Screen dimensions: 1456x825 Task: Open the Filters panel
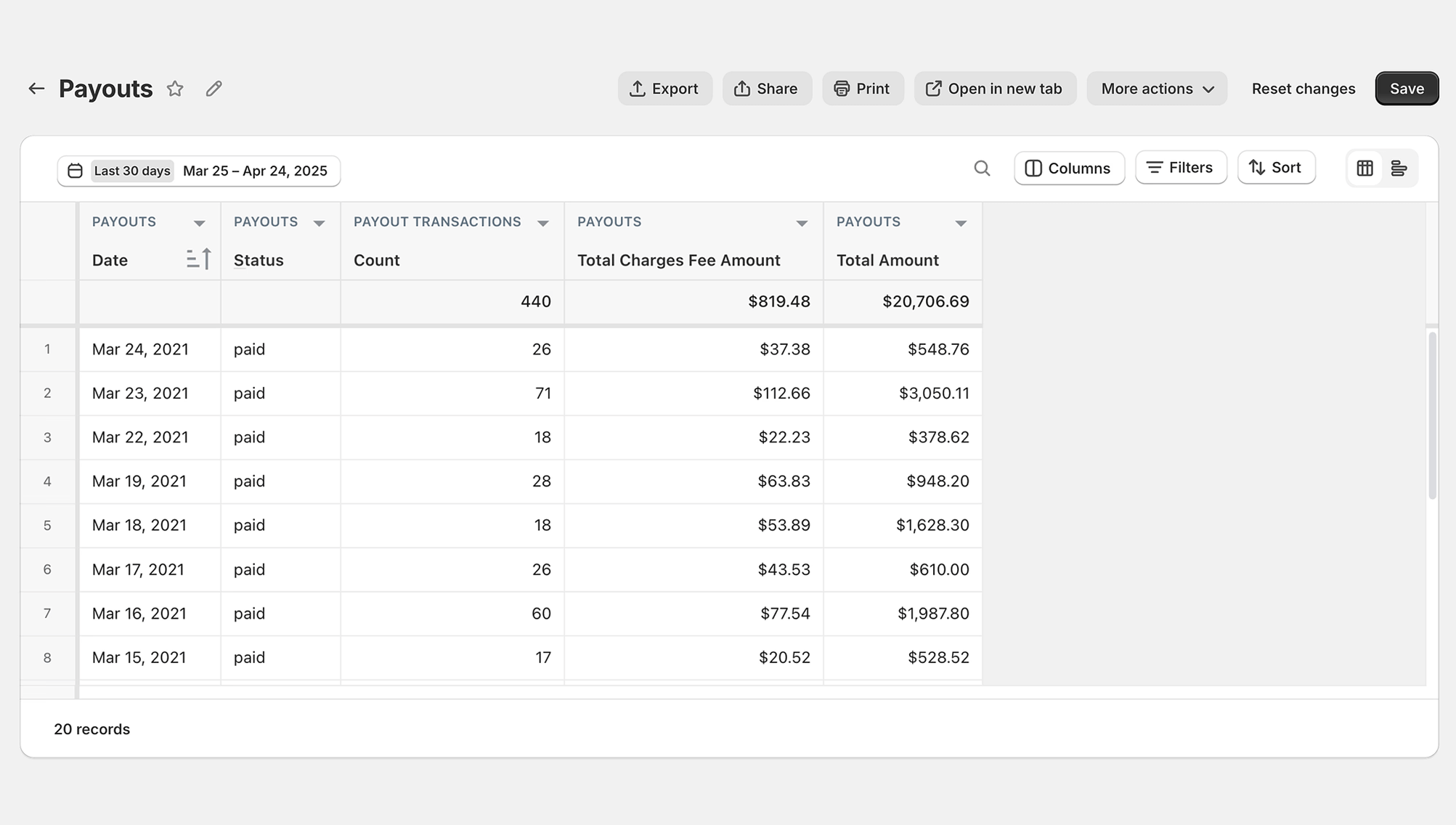(1180, 168)
